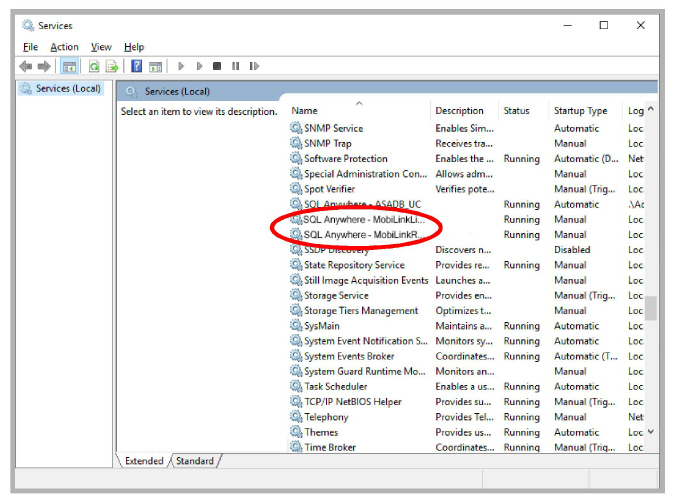
Task: Click the gear icon beside Storage Service
Action: click(296, 295)
